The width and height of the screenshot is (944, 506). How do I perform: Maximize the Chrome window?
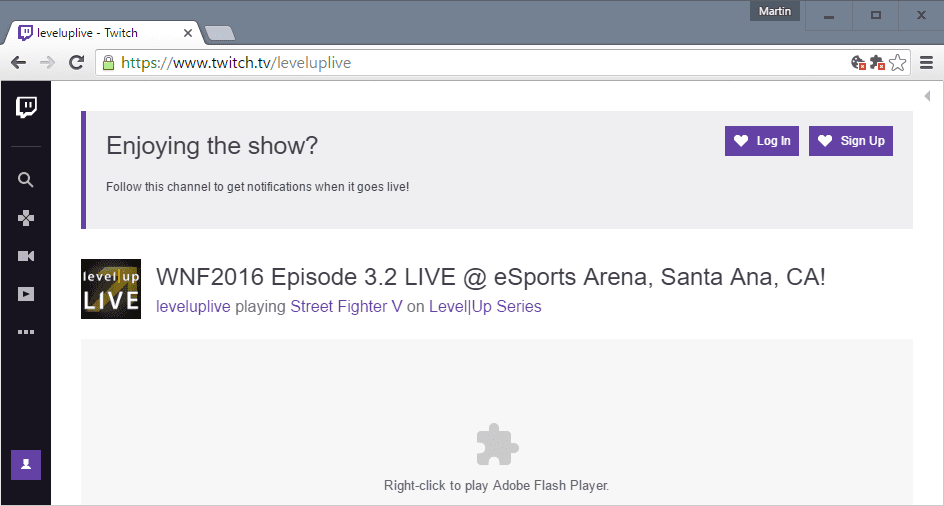click(x=875, y=16)
